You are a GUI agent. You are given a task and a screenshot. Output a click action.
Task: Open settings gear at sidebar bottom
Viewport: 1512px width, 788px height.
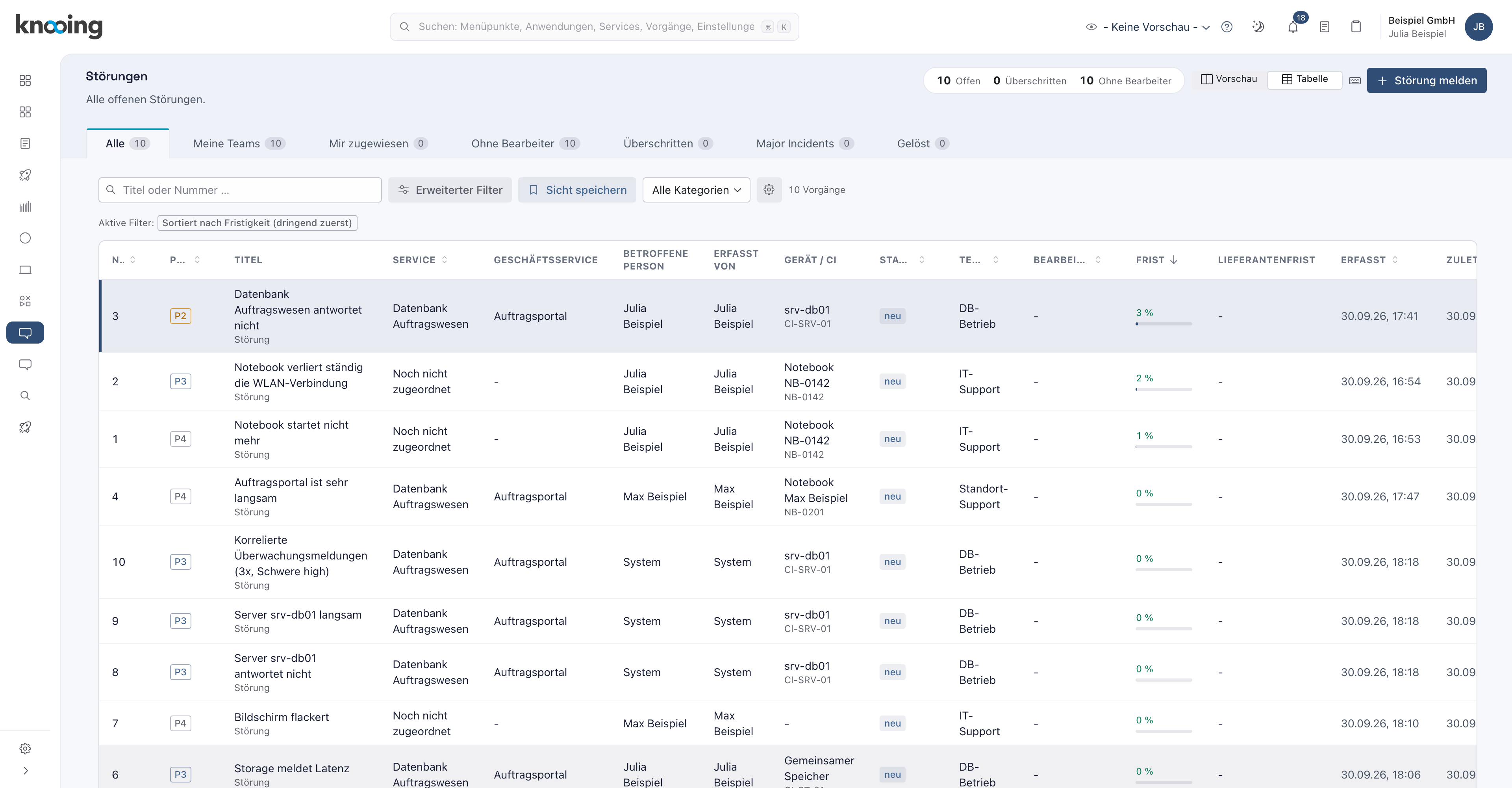click(25, 748)
